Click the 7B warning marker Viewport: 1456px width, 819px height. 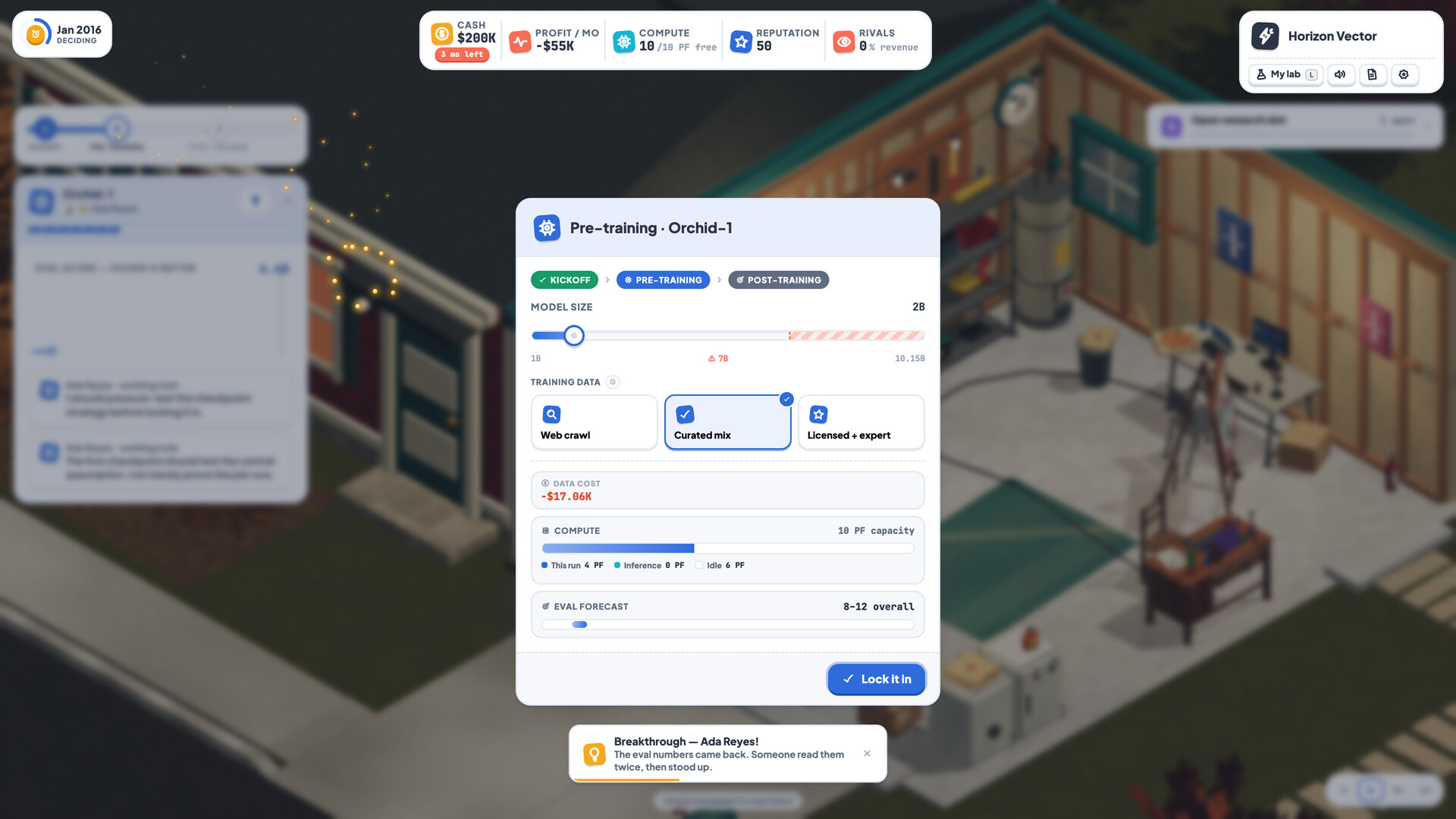[x=717, y=359]
